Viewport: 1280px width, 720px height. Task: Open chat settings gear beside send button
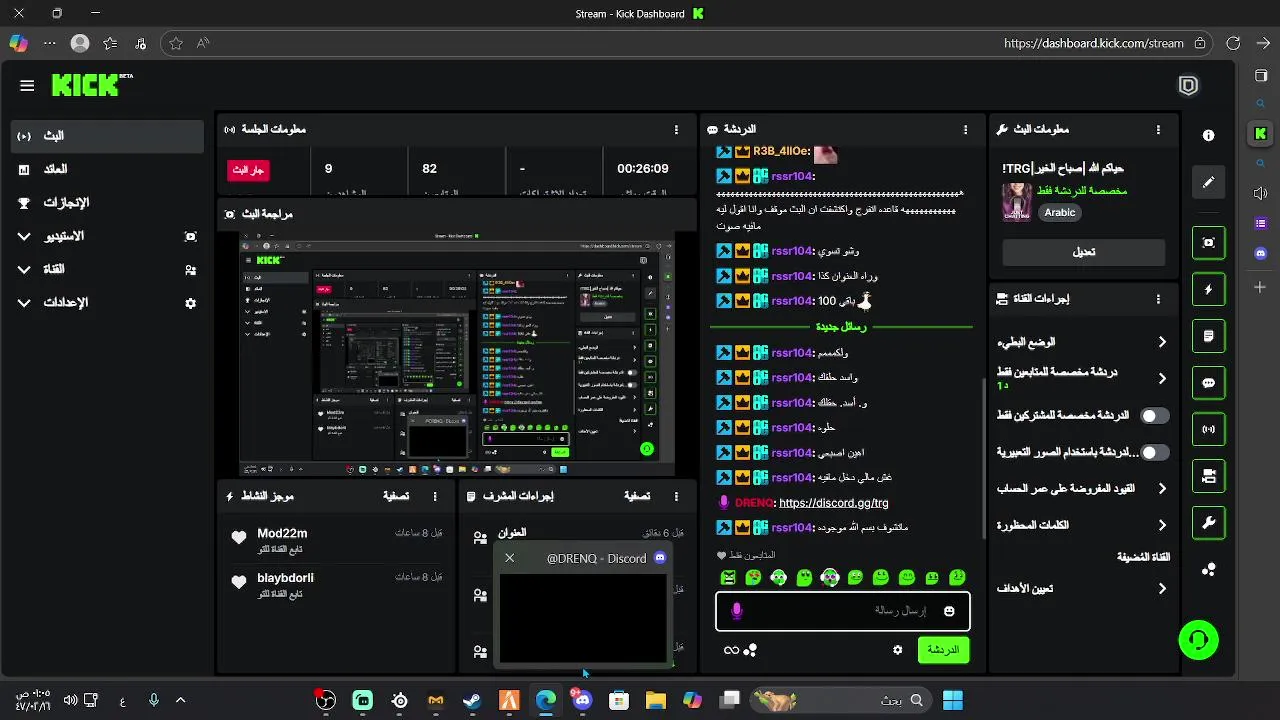tap(897, 650)
